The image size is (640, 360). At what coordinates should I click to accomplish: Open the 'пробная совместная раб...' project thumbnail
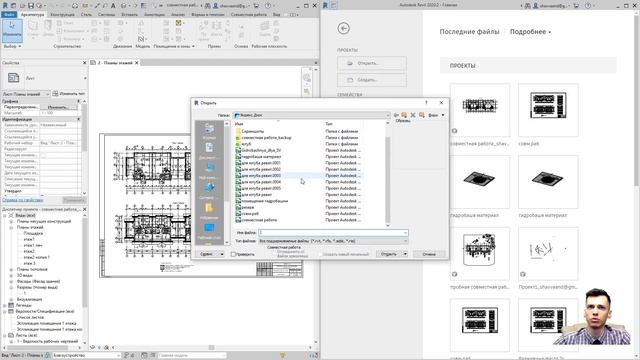point(480,253)
